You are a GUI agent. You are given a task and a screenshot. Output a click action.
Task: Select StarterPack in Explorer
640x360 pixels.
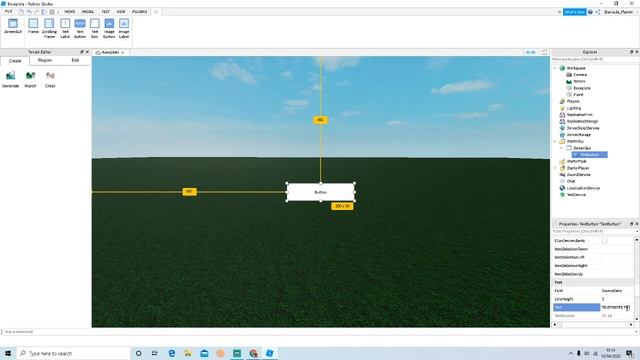pos(576,161)
